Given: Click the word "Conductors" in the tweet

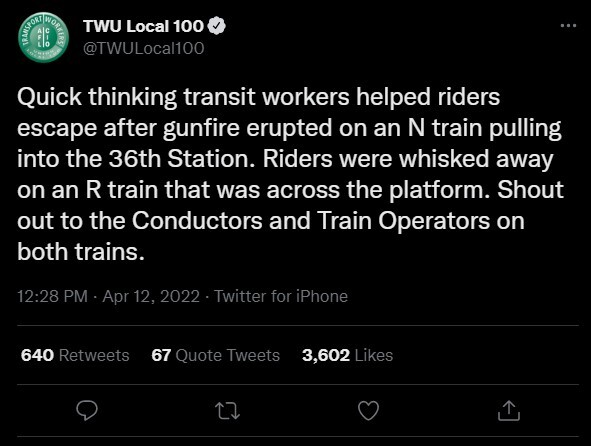Looking at the screenshot, I should [x=197, y=221].
